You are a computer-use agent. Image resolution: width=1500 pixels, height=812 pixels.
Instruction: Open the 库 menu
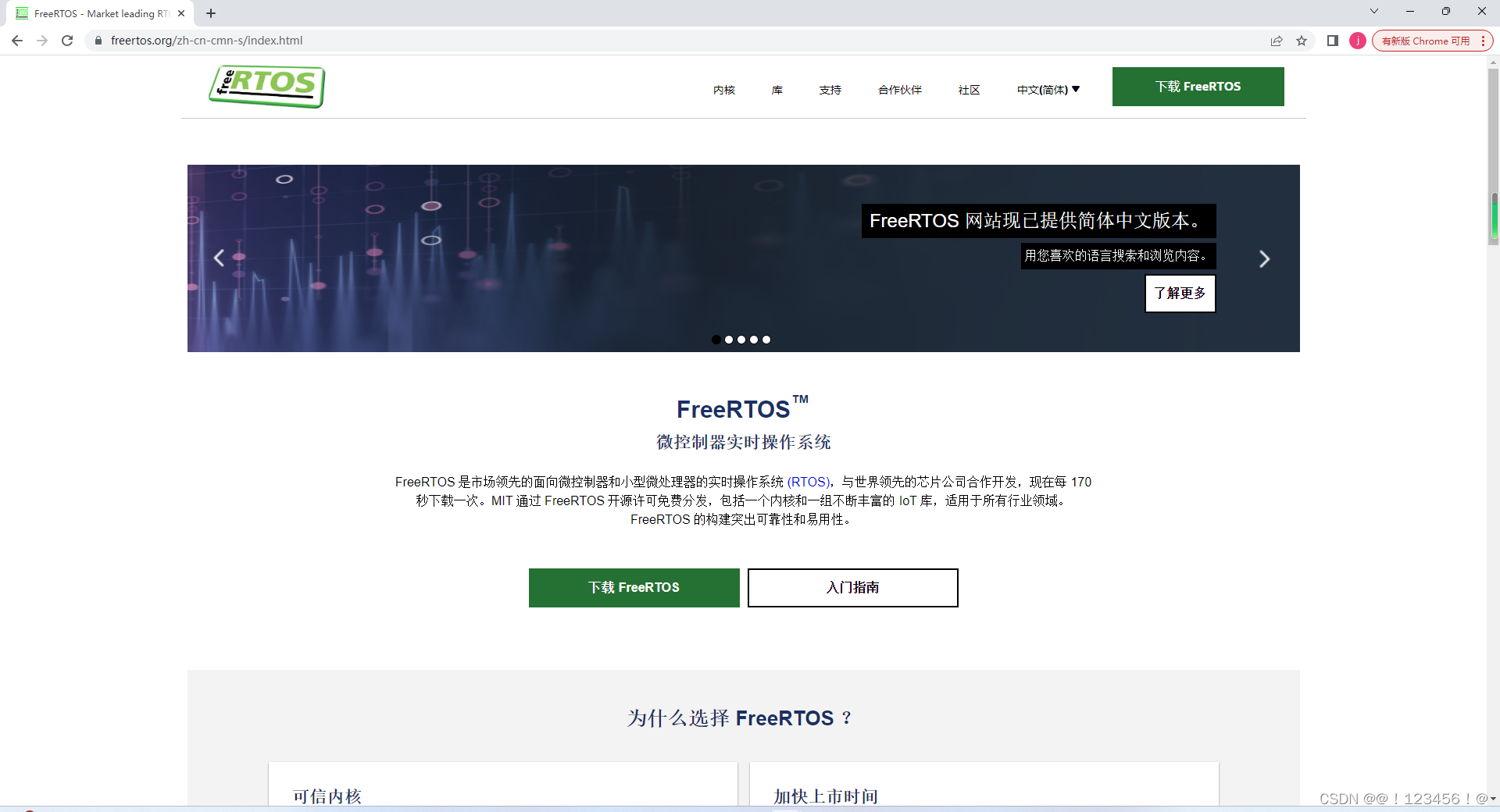(x=777, y=90)
